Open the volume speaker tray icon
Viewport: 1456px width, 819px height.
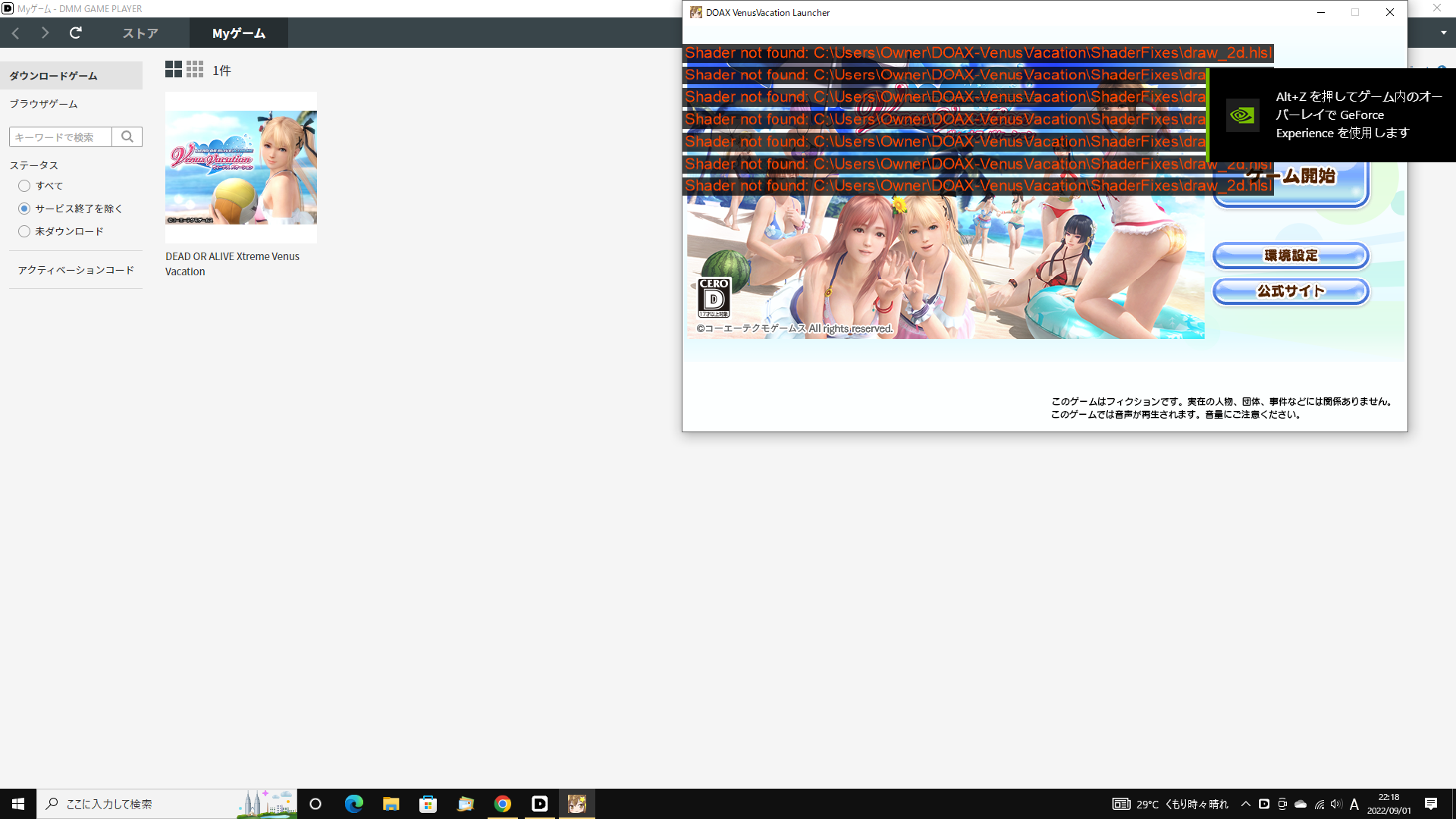coord(1336,804)
